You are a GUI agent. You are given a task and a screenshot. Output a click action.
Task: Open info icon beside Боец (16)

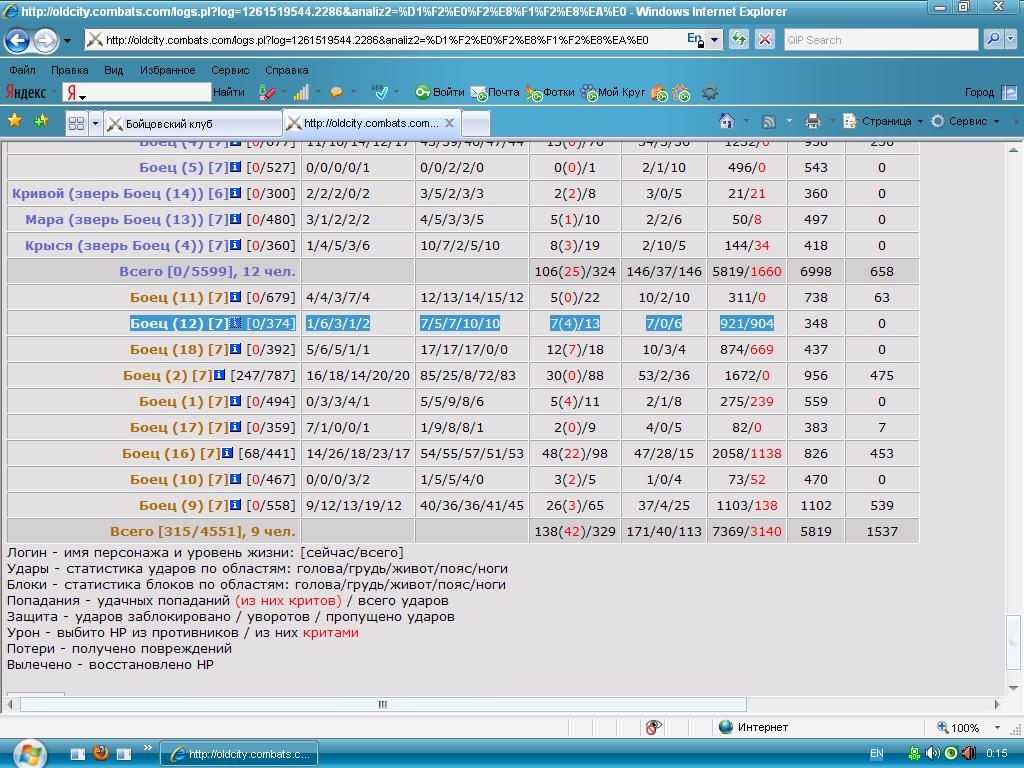pyautogui.click(x=227, y=453)
